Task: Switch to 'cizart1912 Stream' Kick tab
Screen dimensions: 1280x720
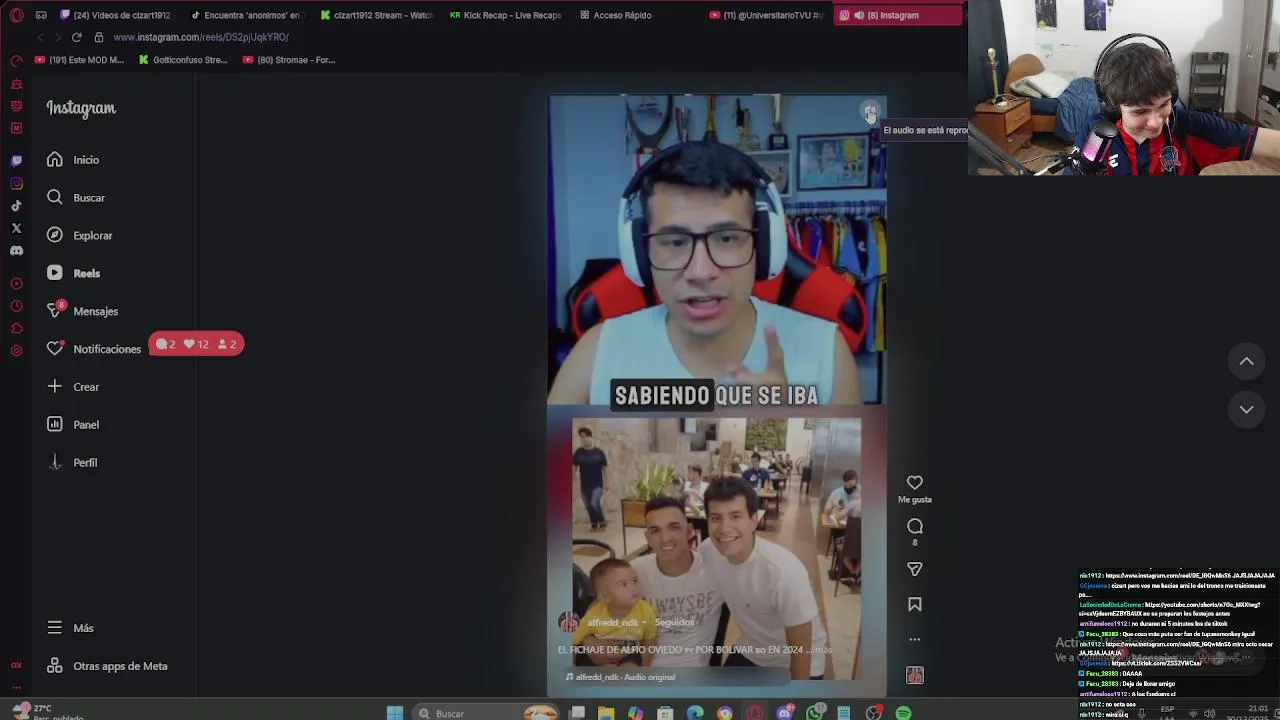Action: point(377,15)
